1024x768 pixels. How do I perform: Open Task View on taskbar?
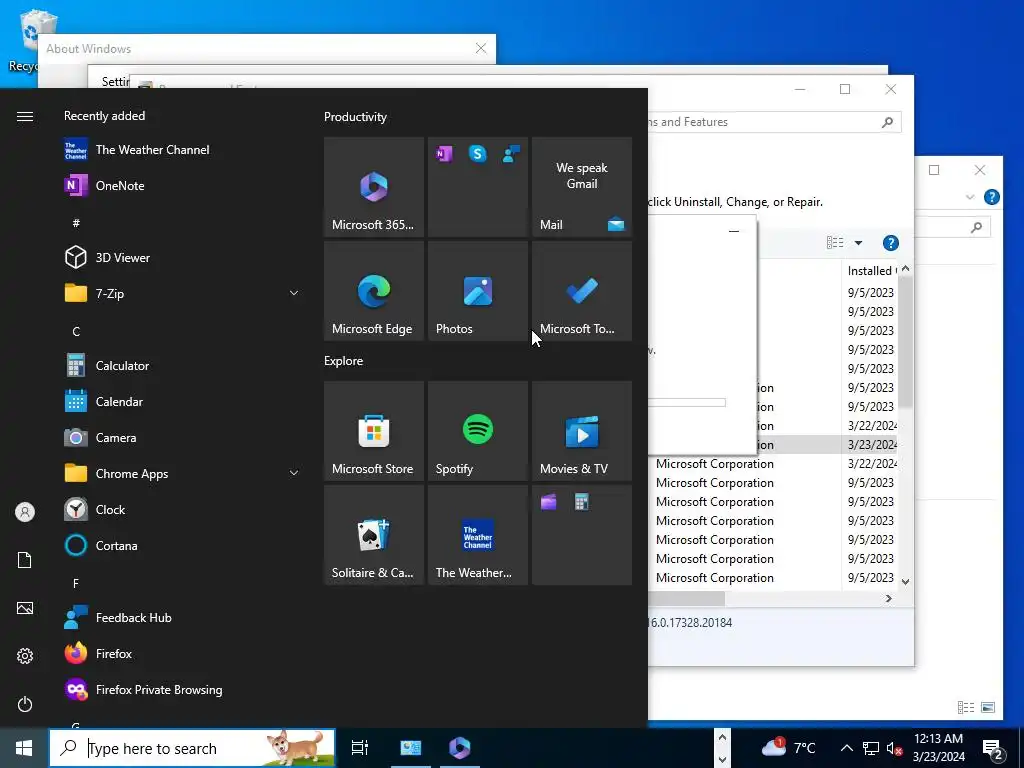tap(359, 748)
